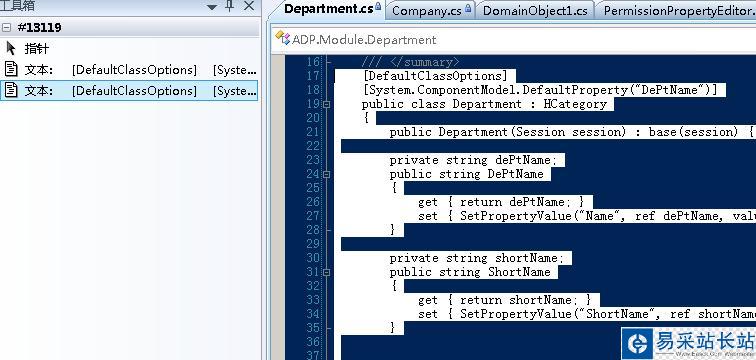
Task: Click line number 29 in the margin
Action: (313, 244)
